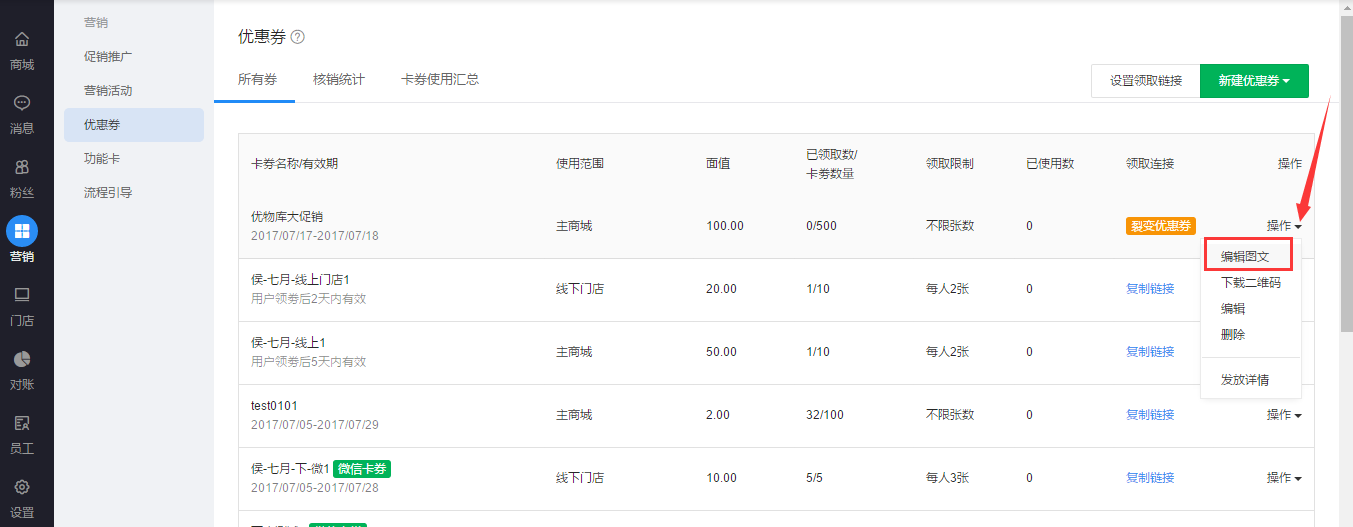1353x527 pixels.
Task: Switch to the 卡券使用汇总 tab
Action: click(x=440, y=79)
